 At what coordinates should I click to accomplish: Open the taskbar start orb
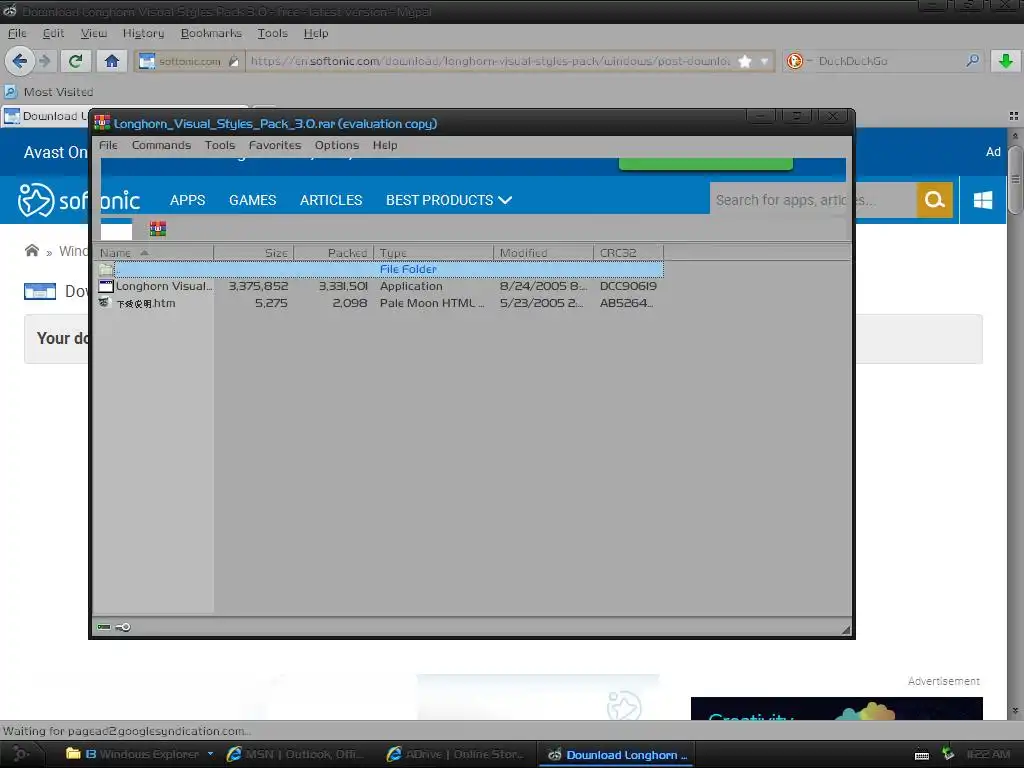pyautogui.click(x=20, y=754)
